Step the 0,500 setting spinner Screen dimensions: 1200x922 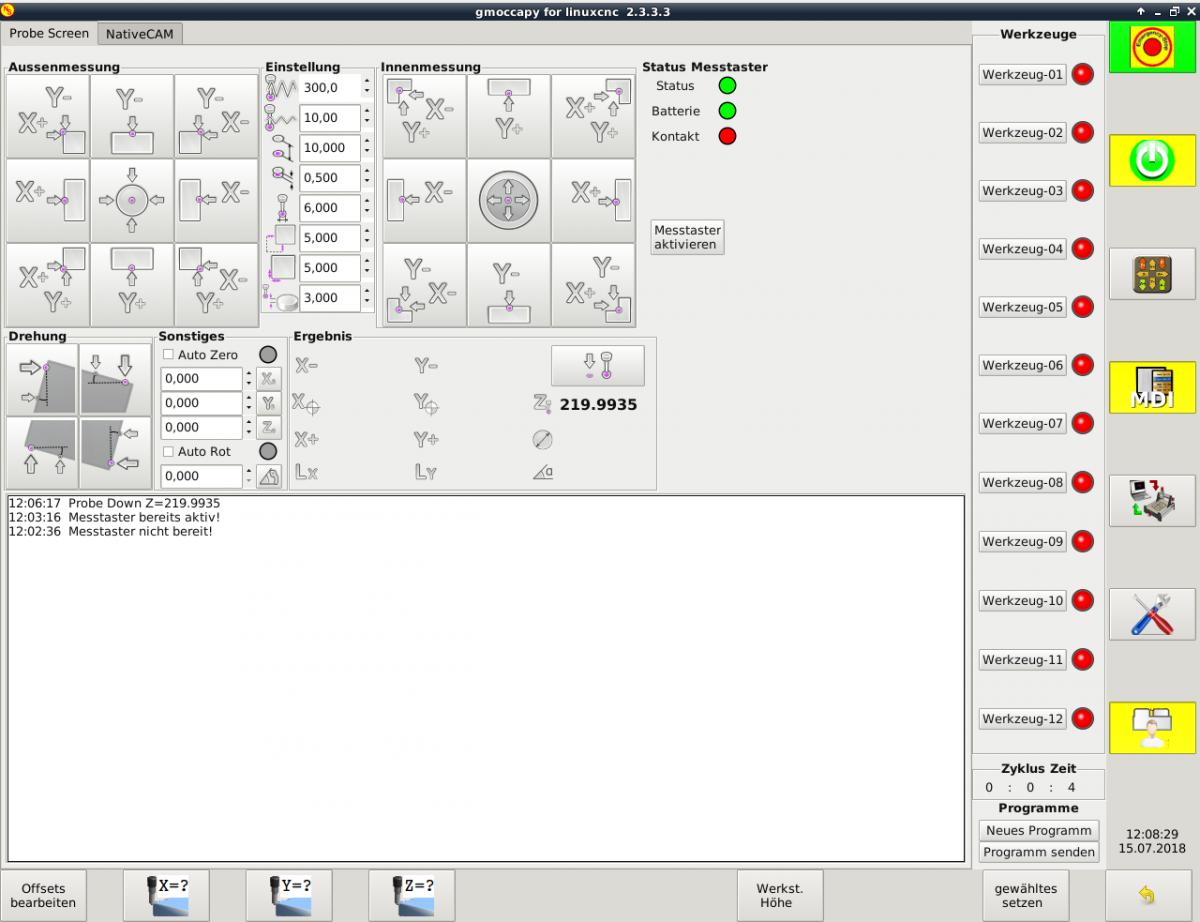(x=367, y=177)
